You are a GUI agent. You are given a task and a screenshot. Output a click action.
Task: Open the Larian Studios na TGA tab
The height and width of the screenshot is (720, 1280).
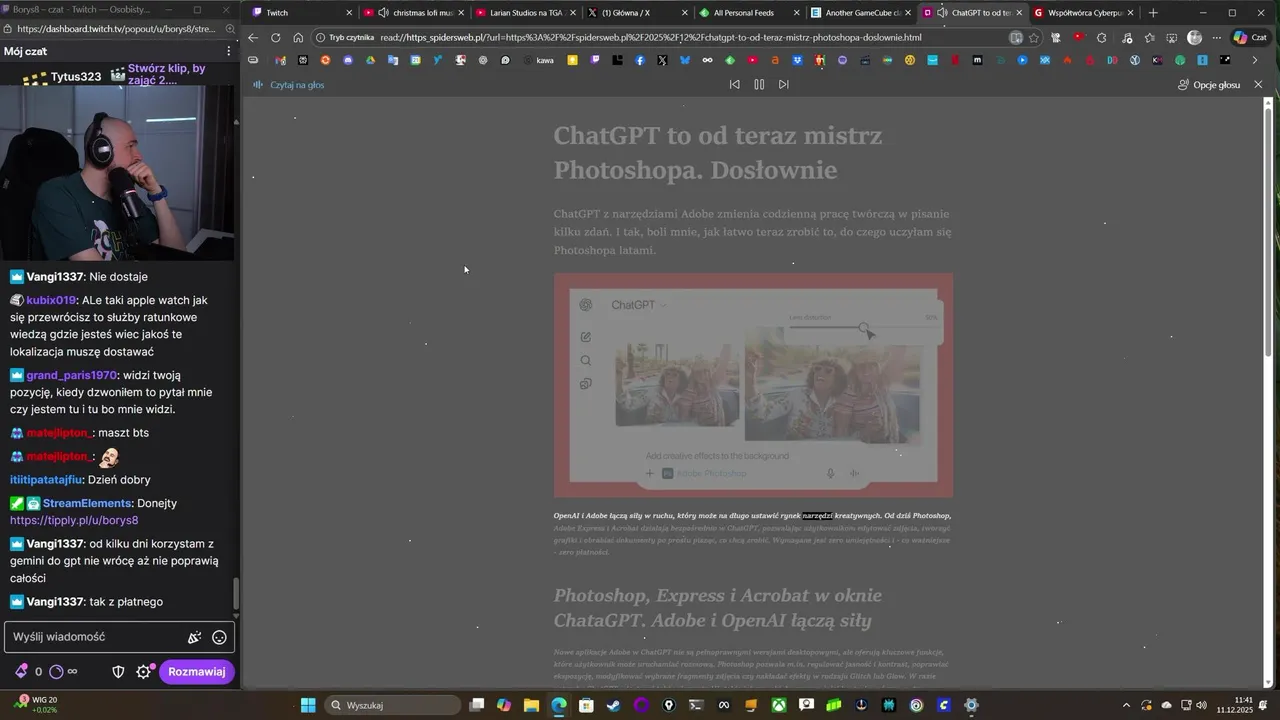[x=525, y=13]
